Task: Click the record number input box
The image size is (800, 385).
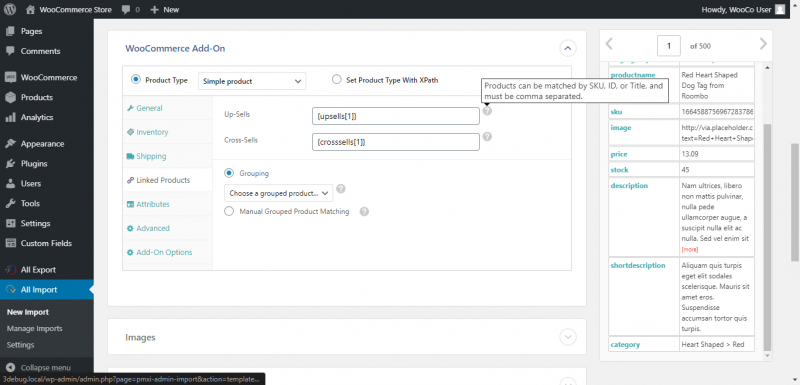Action: [x=669, y=45]
